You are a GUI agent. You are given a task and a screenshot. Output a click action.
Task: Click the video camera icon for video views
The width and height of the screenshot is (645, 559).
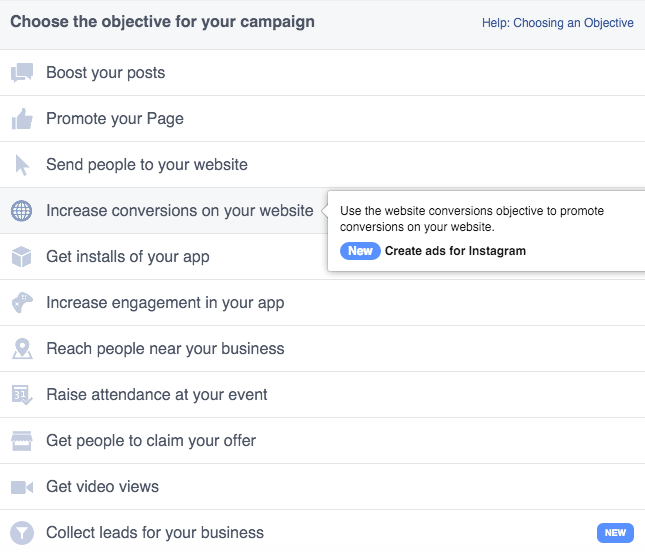[22, 487]
